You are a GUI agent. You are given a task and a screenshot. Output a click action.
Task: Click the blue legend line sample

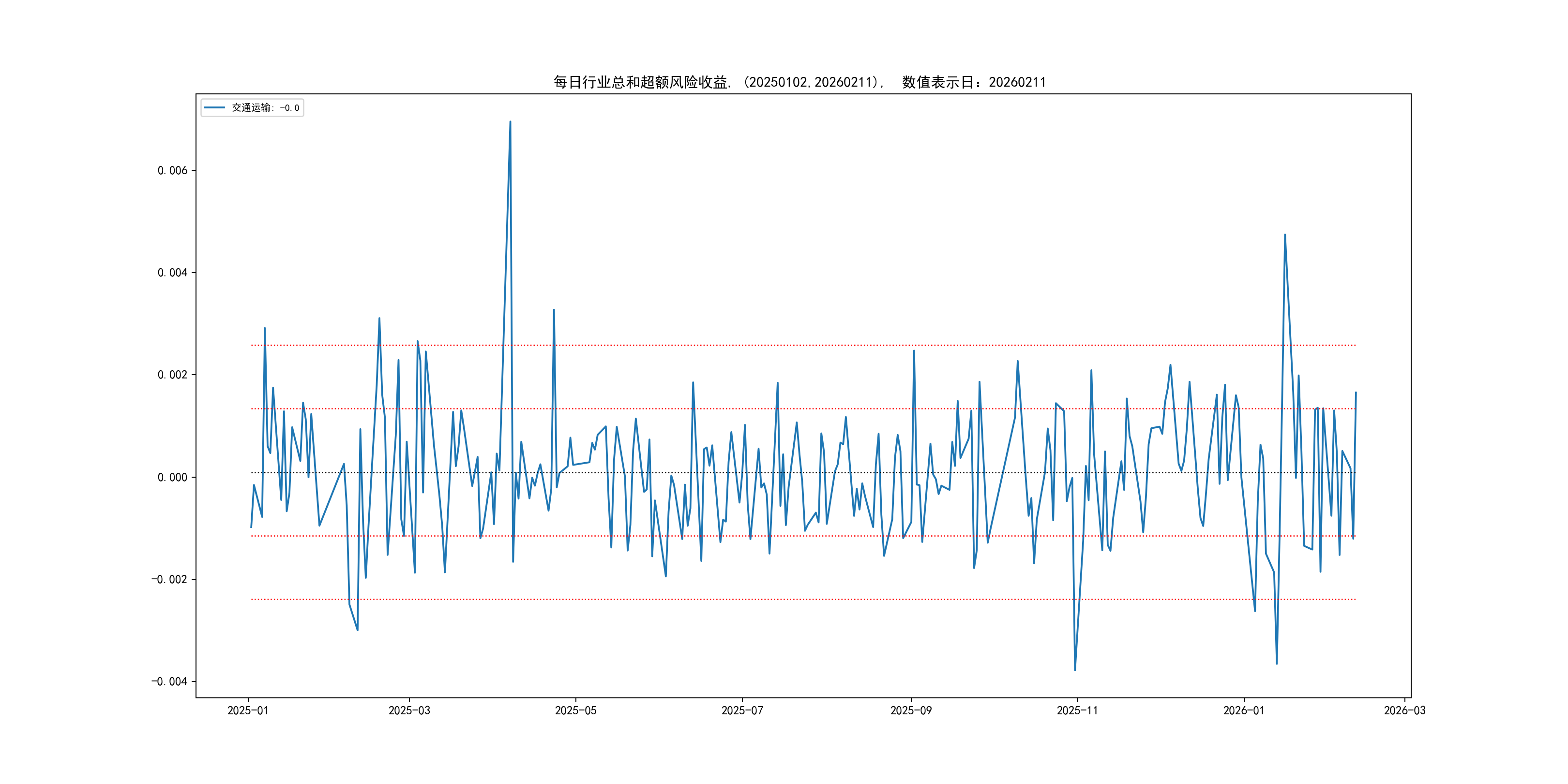(x=214, y=108)
